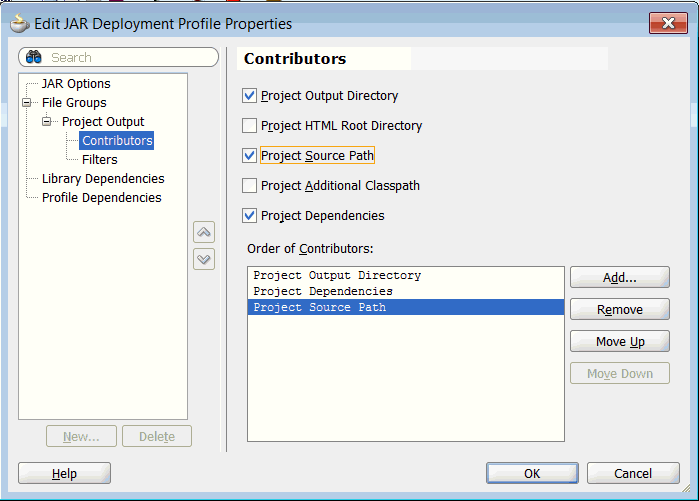This screenshot has height=501, width=699.
Task: Click the Add... button
Action: [x=620, y=277]
